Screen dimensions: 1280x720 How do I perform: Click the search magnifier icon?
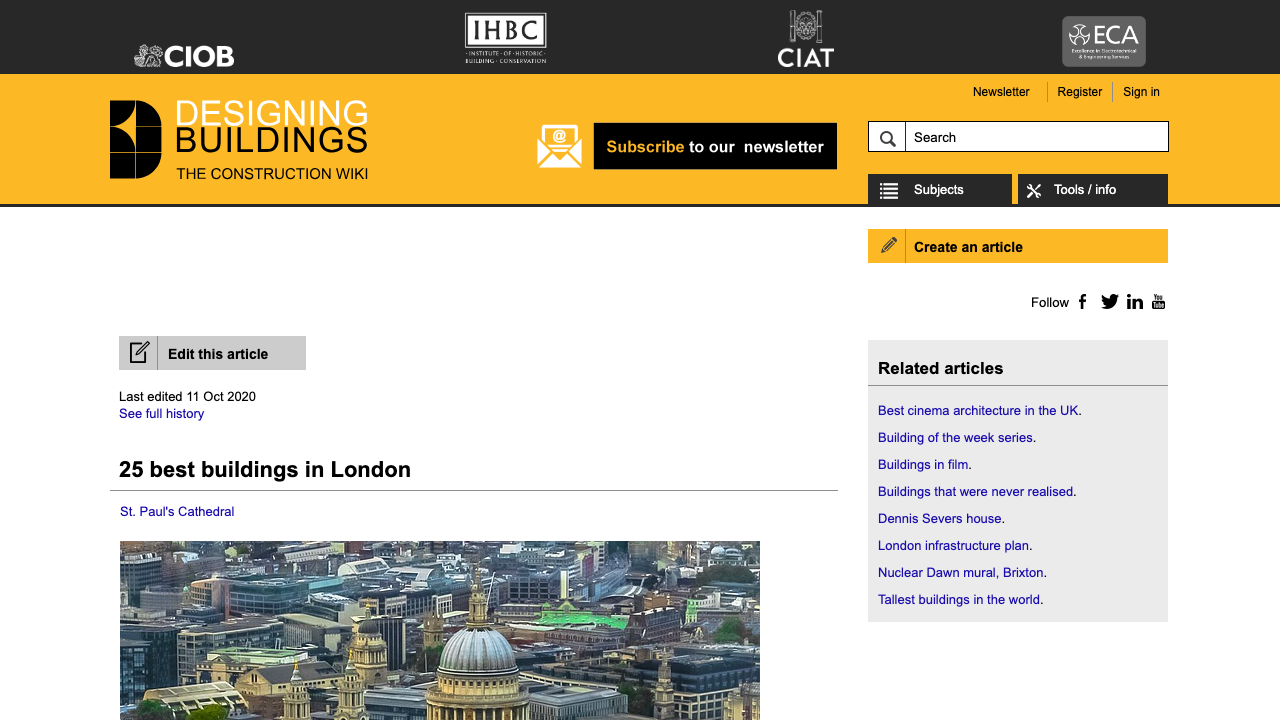[x=887, y=137]
